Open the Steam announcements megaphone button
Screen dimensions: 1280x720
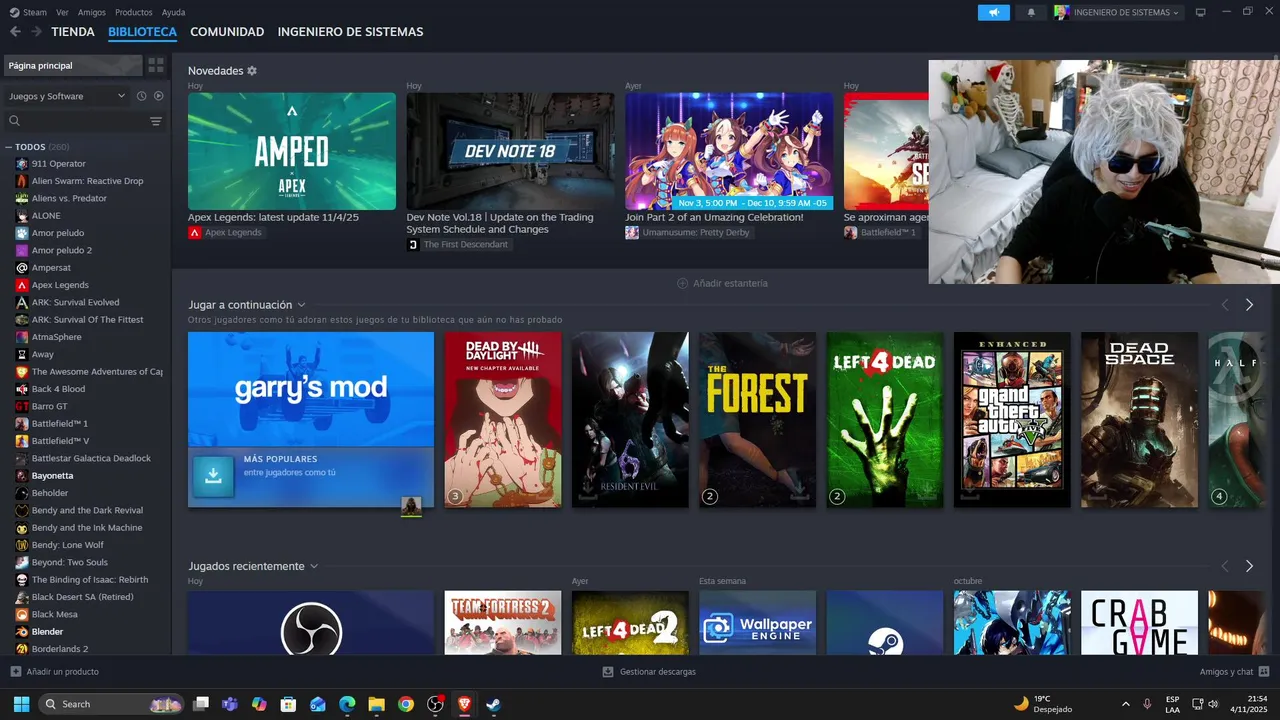(993, 12)
